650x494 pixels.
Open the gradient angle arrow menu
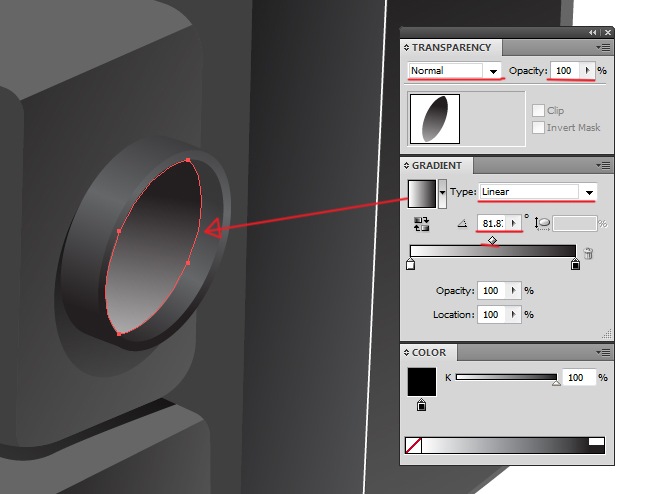(x=514, y=223)
